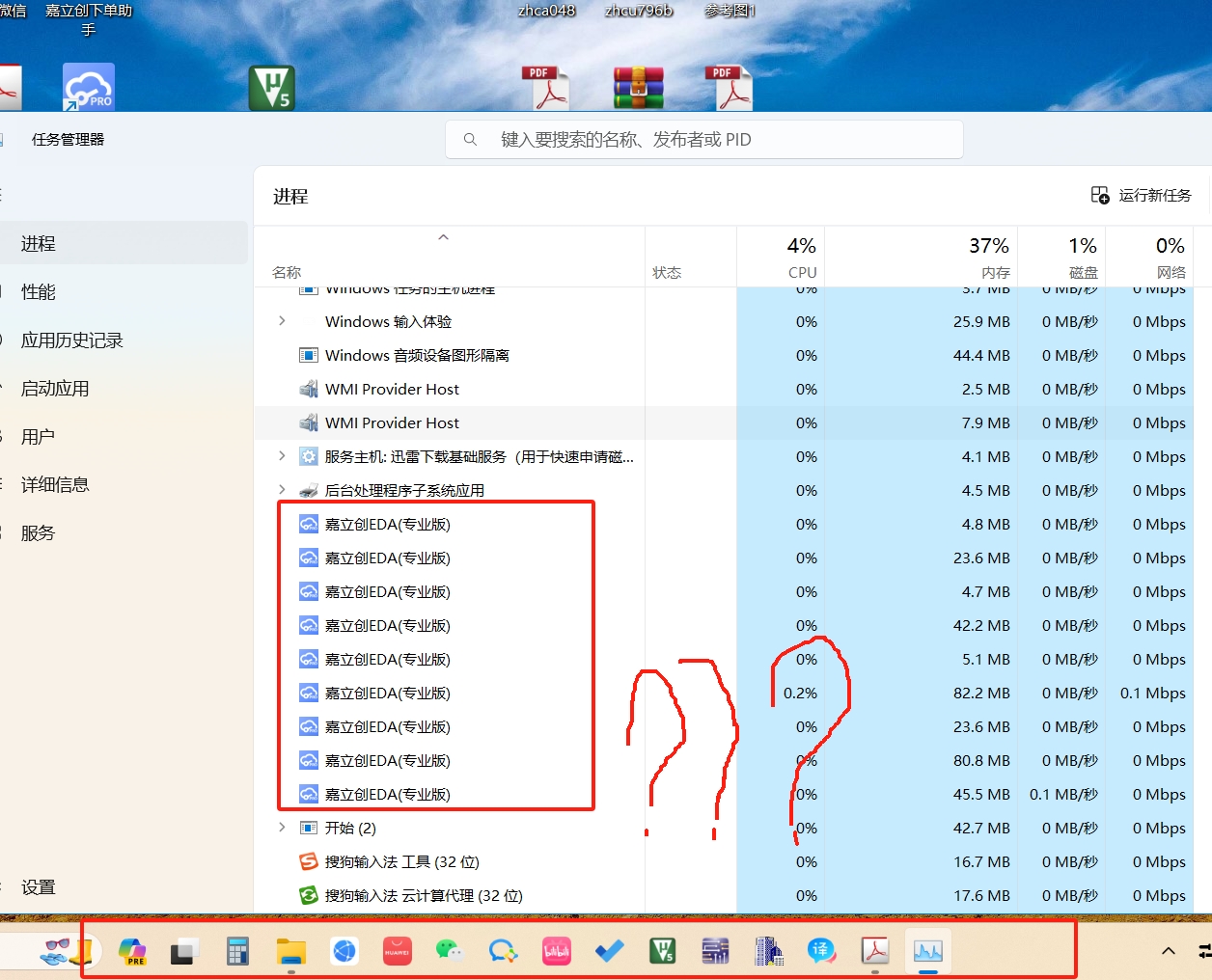Go to 详细信息 in sidebar
1212x980 pixels.
(55, 485)
